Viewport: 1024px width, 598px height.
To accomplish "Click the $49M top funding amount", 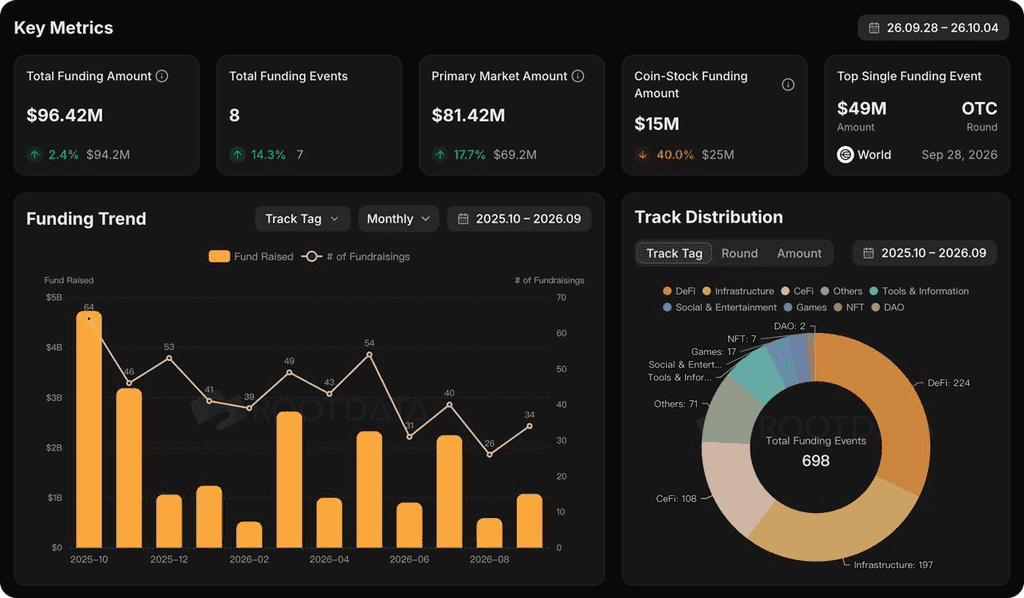I will point(861,108).
